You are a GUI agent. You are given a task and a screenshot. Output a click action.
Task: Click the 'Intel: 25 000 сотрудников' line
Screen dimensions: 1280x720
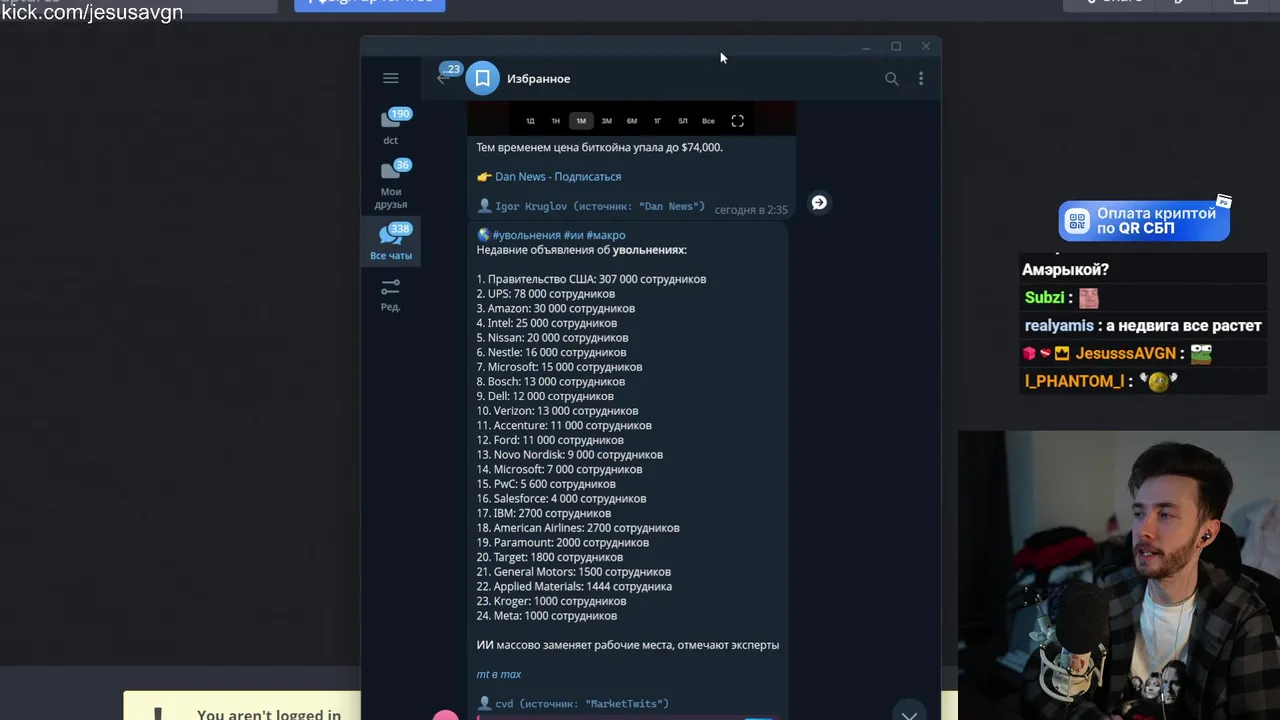[x=546, y=323]
